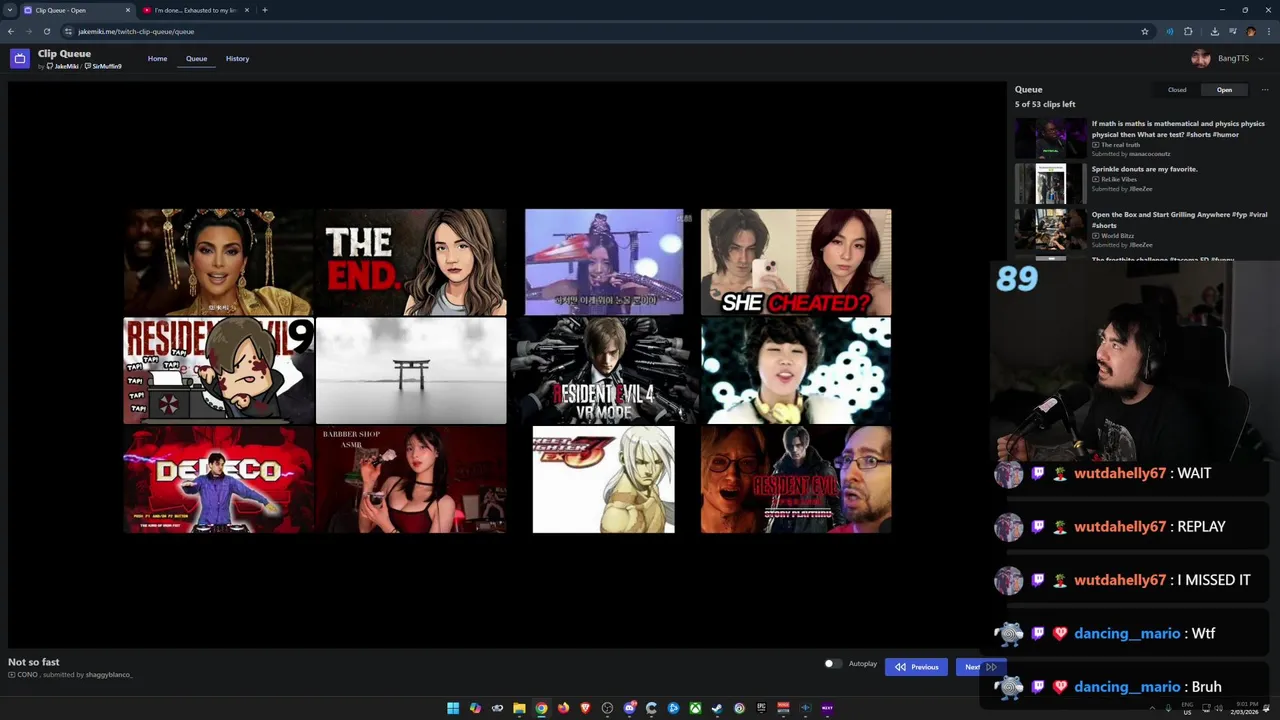Open the SirMuffin9 author link

click(103, 66)
